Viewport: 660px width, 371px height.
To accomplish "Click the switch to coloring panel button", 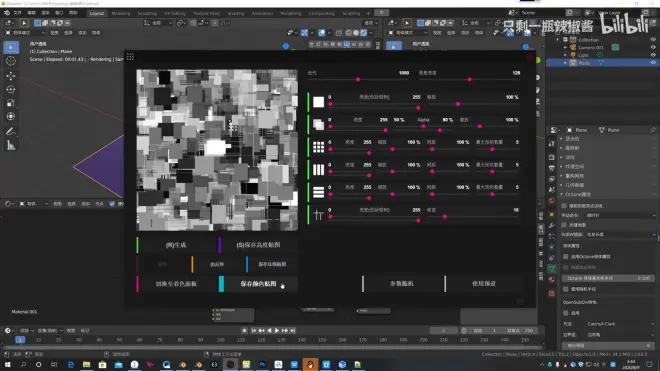I will (176, 284).
